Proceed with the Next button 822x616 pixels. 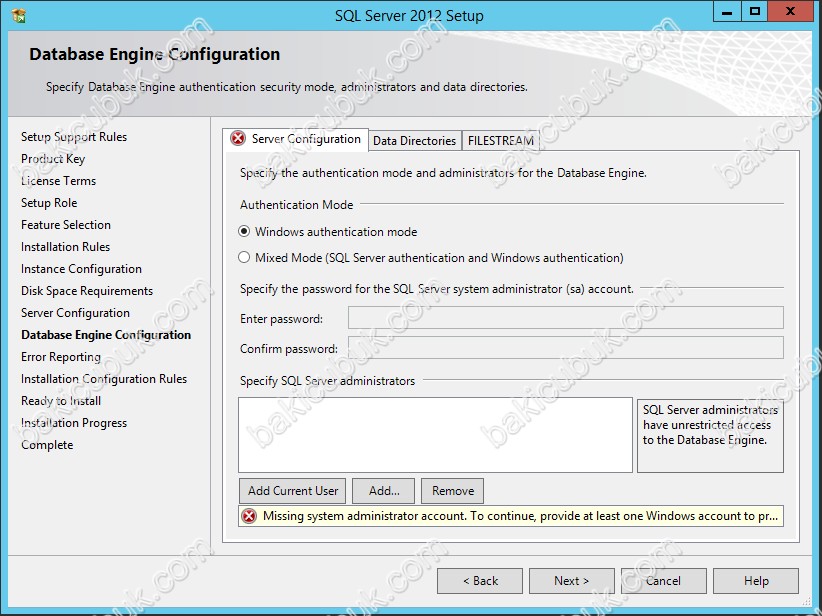[x=571, y=581]
